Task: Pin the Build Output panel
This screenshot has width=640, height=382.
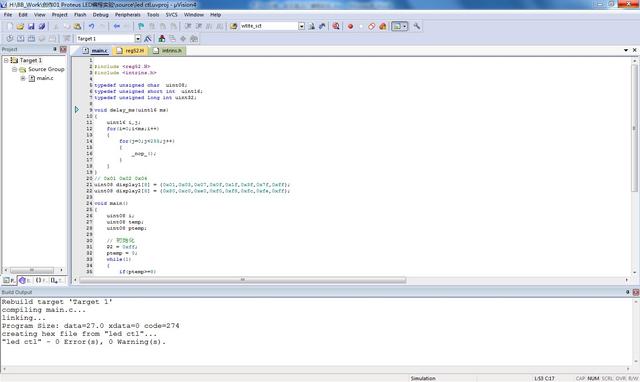Action: click(x=627, y=292)
